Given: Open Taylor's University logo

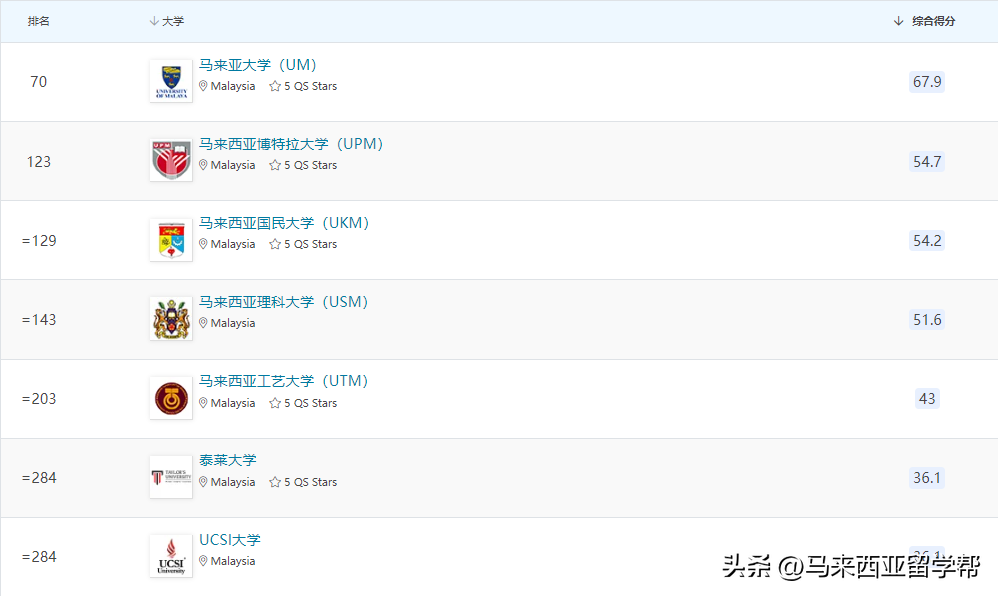Looking at the screenshot, I should click(x=171, y=477).
